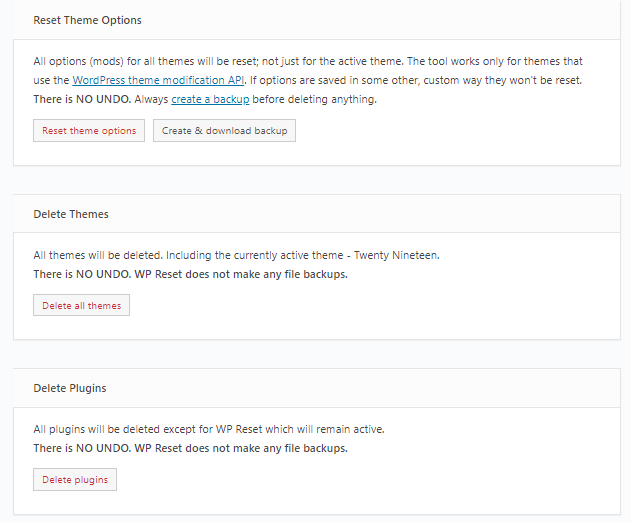Click 'before deleting anything' text after backup link
The image size is (631, 523).
[x=314, y=99]
